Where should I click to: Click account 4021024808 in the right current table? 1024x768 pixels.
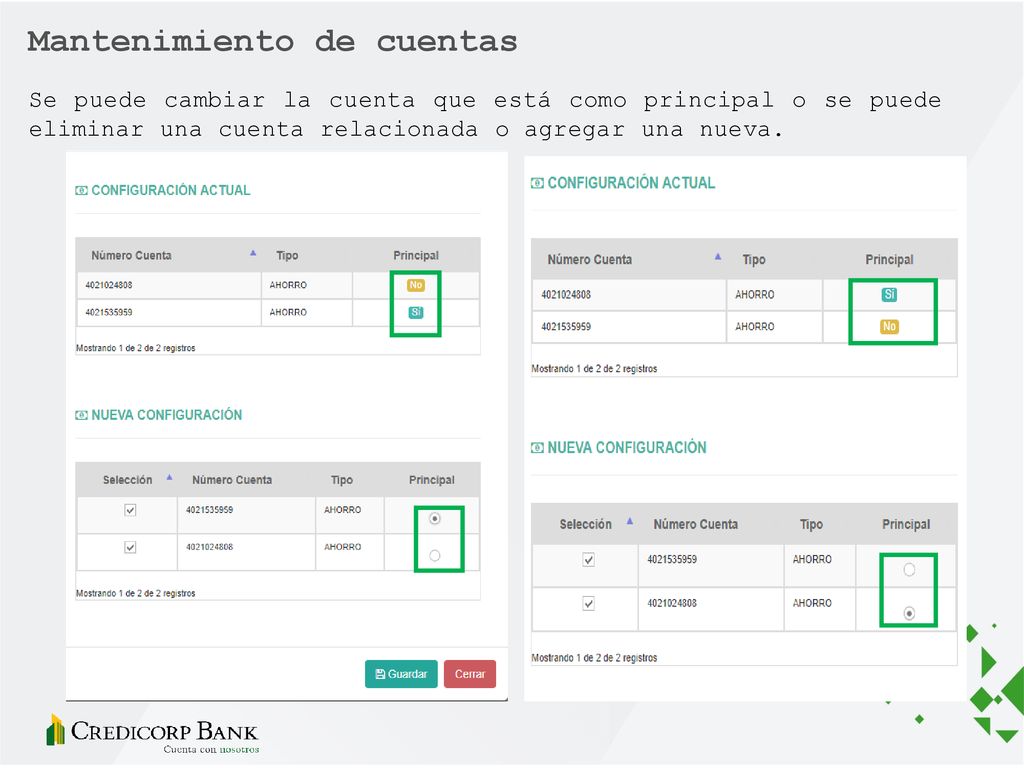(x=566, y=295)
